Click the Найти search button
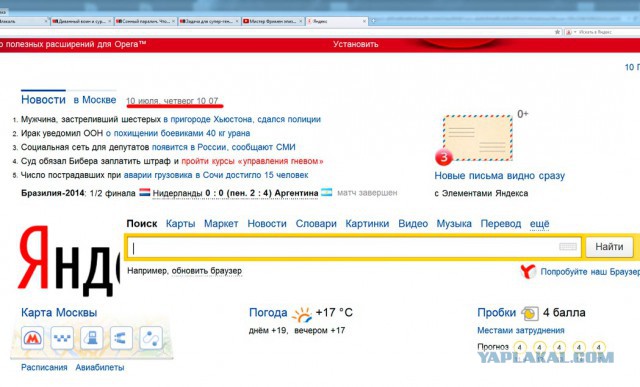Viewport: 640px width, 387px height. coord(609,247)
